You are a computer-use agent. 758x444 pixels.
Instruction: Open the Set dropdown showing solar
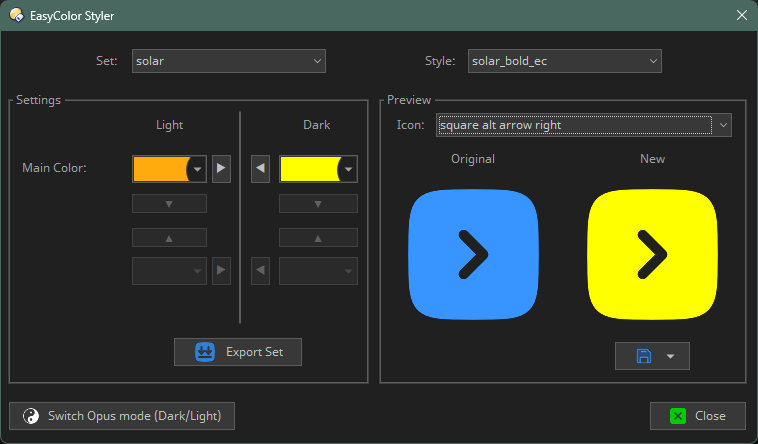[229, 61]
